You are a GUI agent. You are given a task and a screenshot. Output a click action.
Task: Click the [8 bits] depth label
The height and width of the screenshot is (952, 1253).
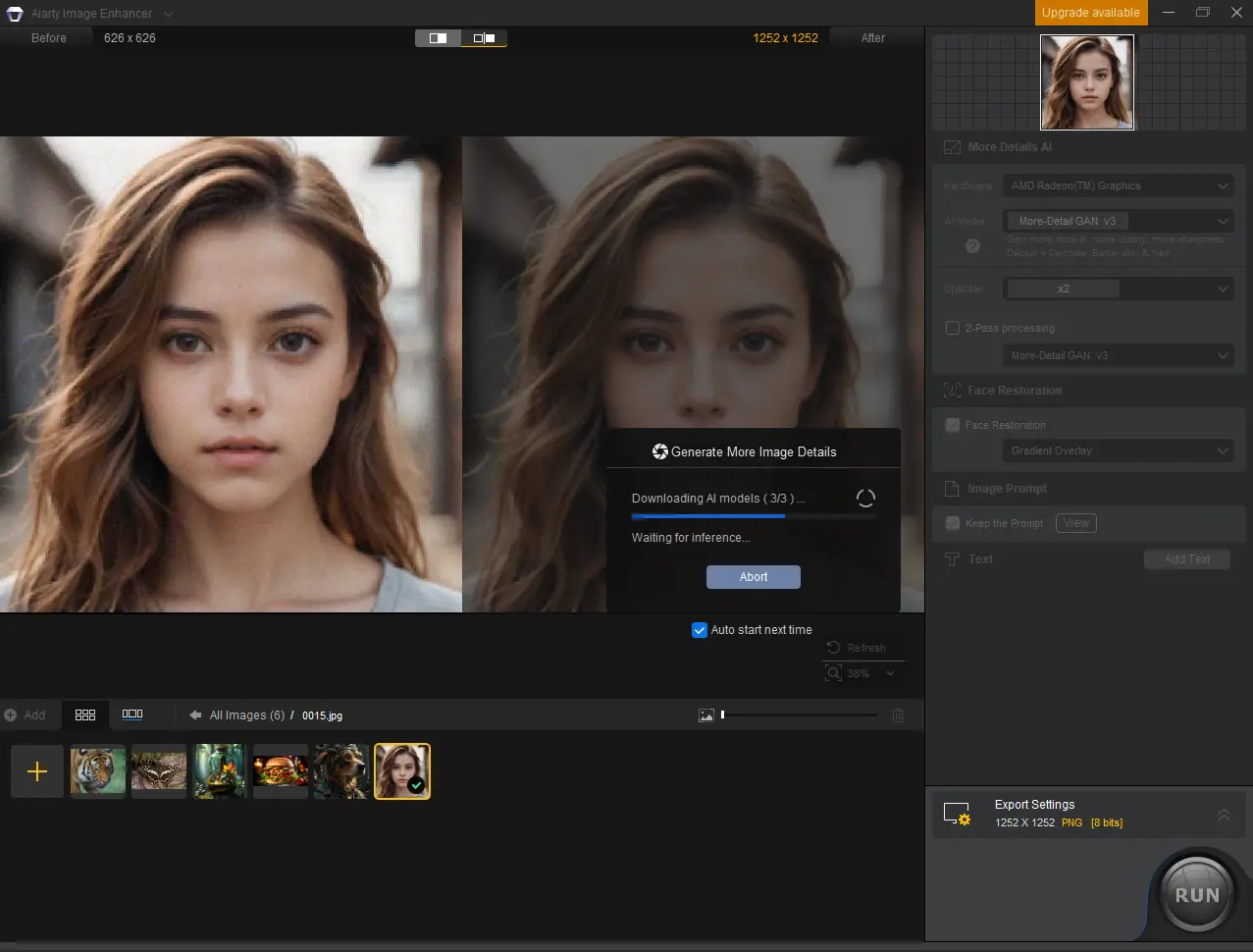[x=1107, y=822]
